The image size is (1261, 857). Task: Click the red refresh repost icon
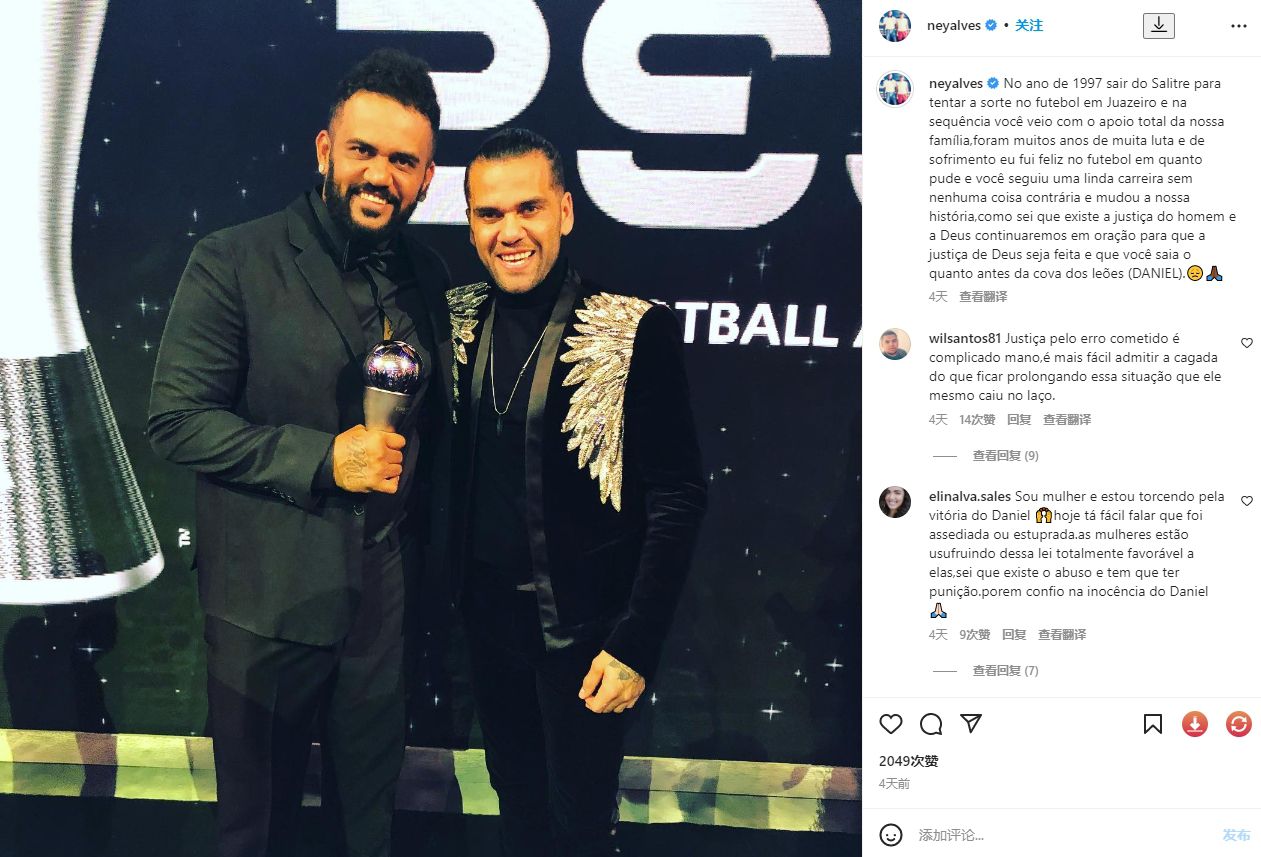pos(1239,724)
